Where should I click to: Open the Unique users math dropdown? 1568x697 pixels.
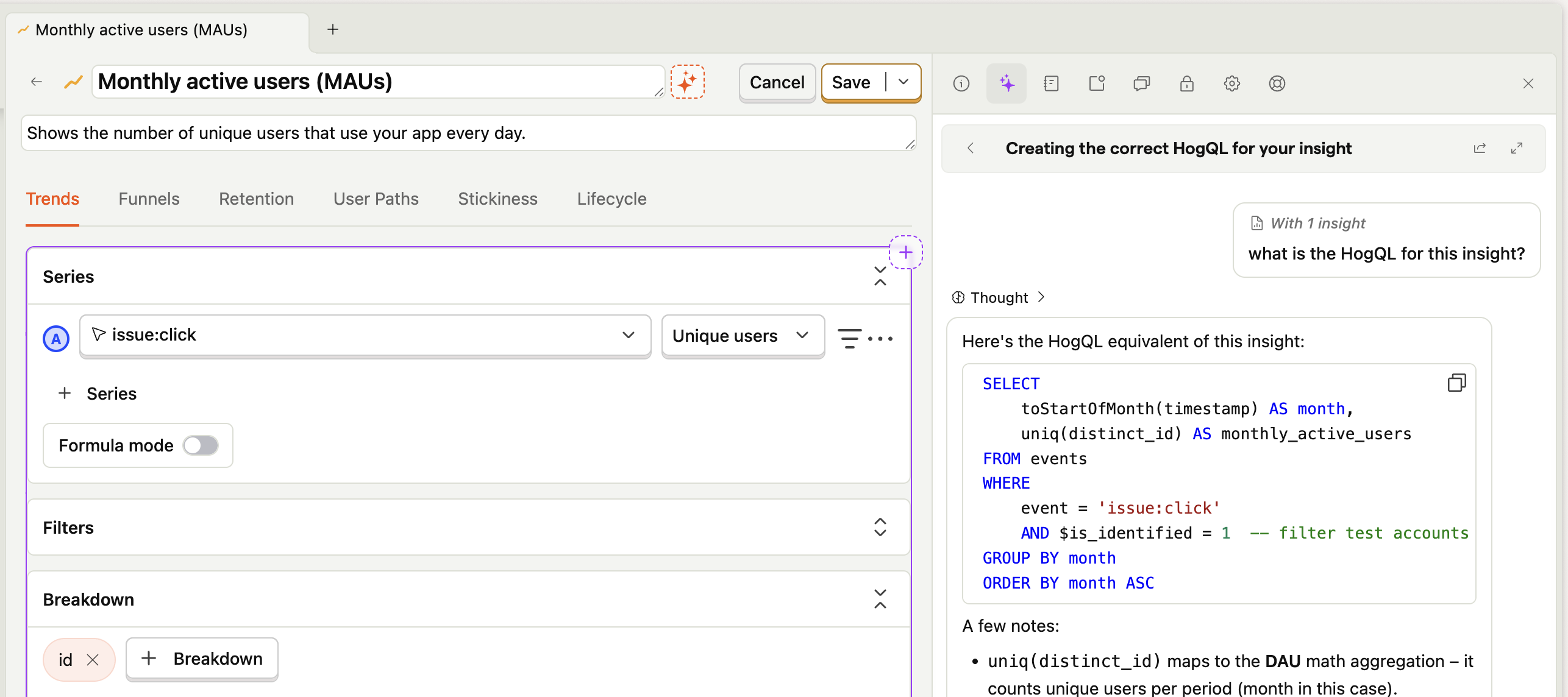click(x=743, y=336)
